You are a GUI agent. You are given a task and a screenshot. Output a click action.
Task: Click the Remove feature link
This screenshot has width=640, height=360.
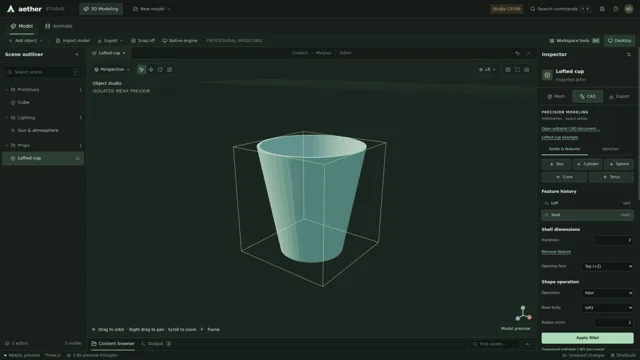(556, 252)
